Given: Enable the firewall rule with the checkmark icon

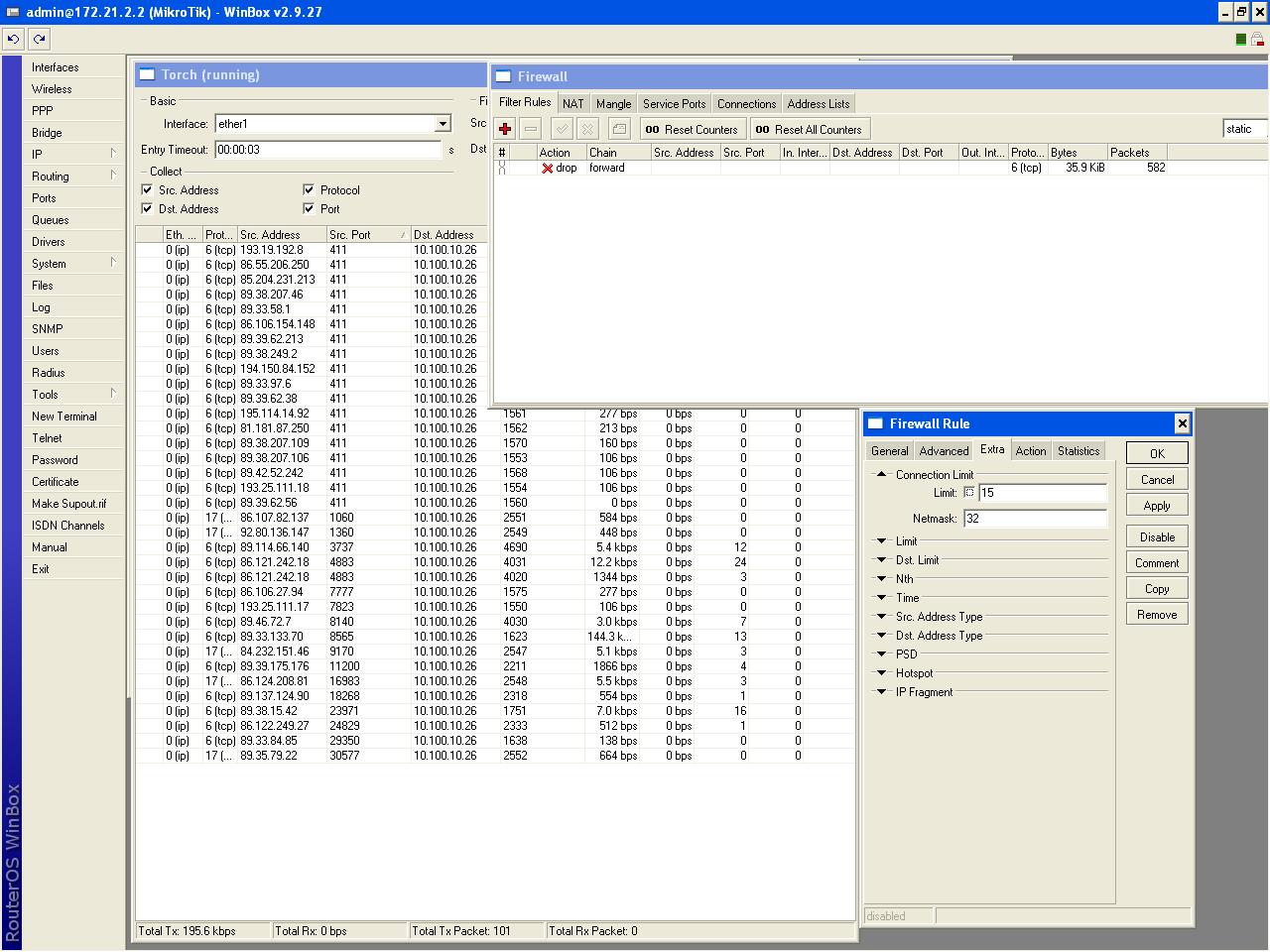Looking at the screenshot, I should (x=562, y=129).
